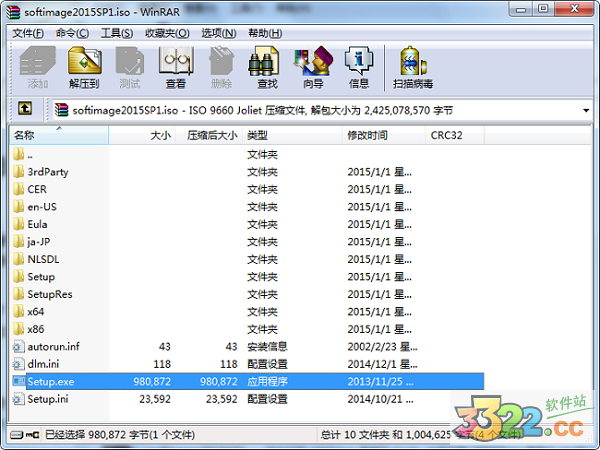This screenshot has width=600, height=450.
Task: Click the 43 size of autorun.inf
Action: pyautogui.click(x=165, y=347)
